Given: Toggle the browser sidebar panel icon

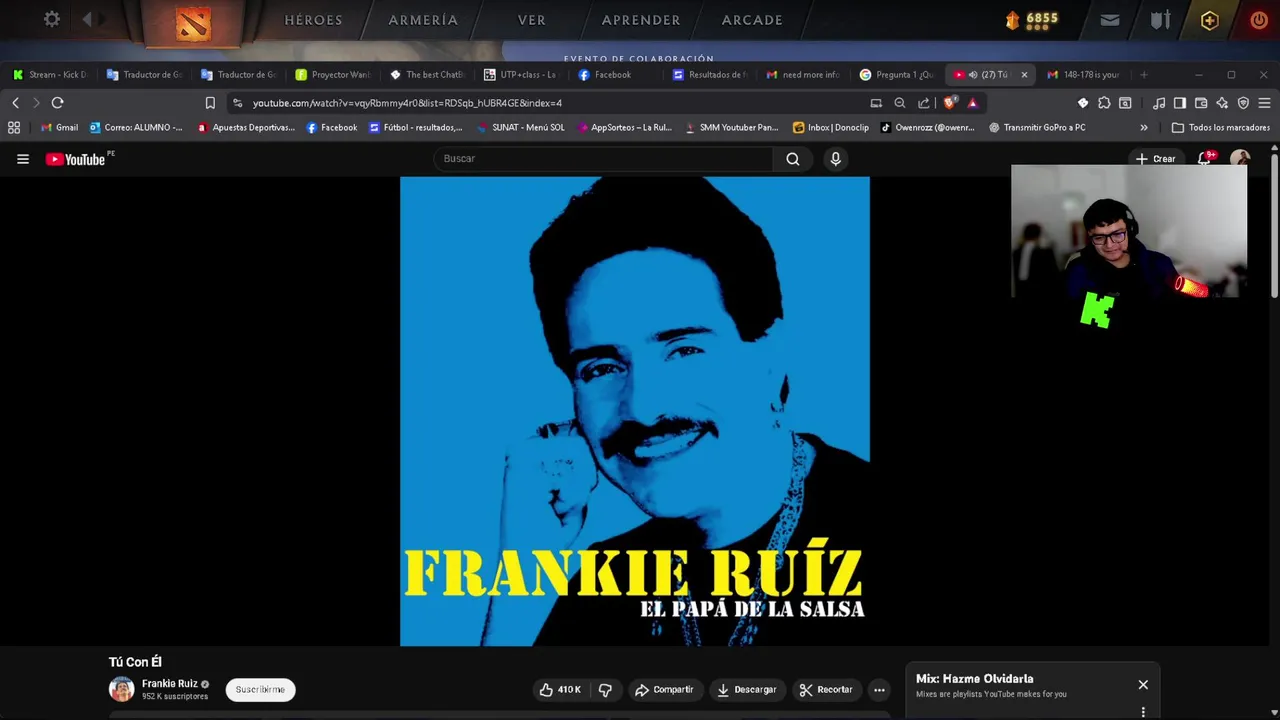Looking at the screenshot, I should (x=1179, y=102).
